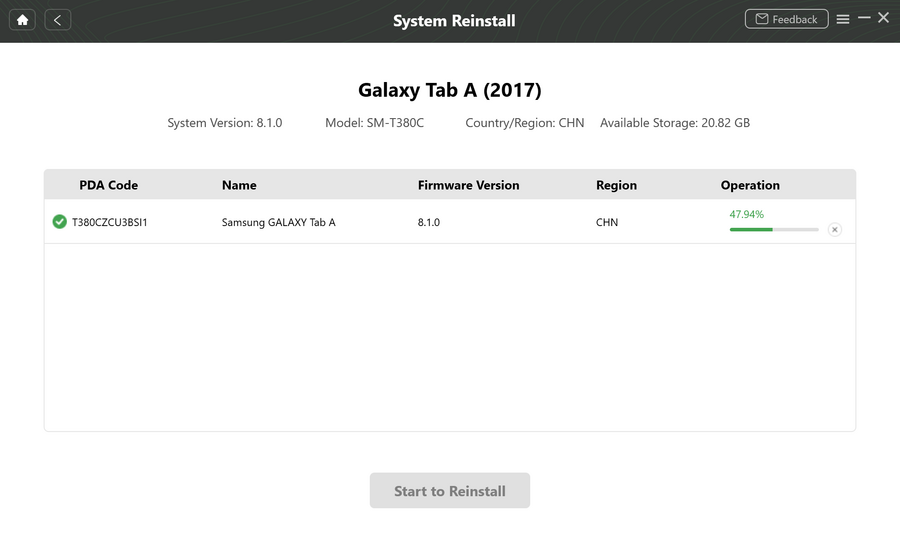900x535 pixels.
Task: Click the Operation column header
Action: pyautogui.click(x=750, y=185)
